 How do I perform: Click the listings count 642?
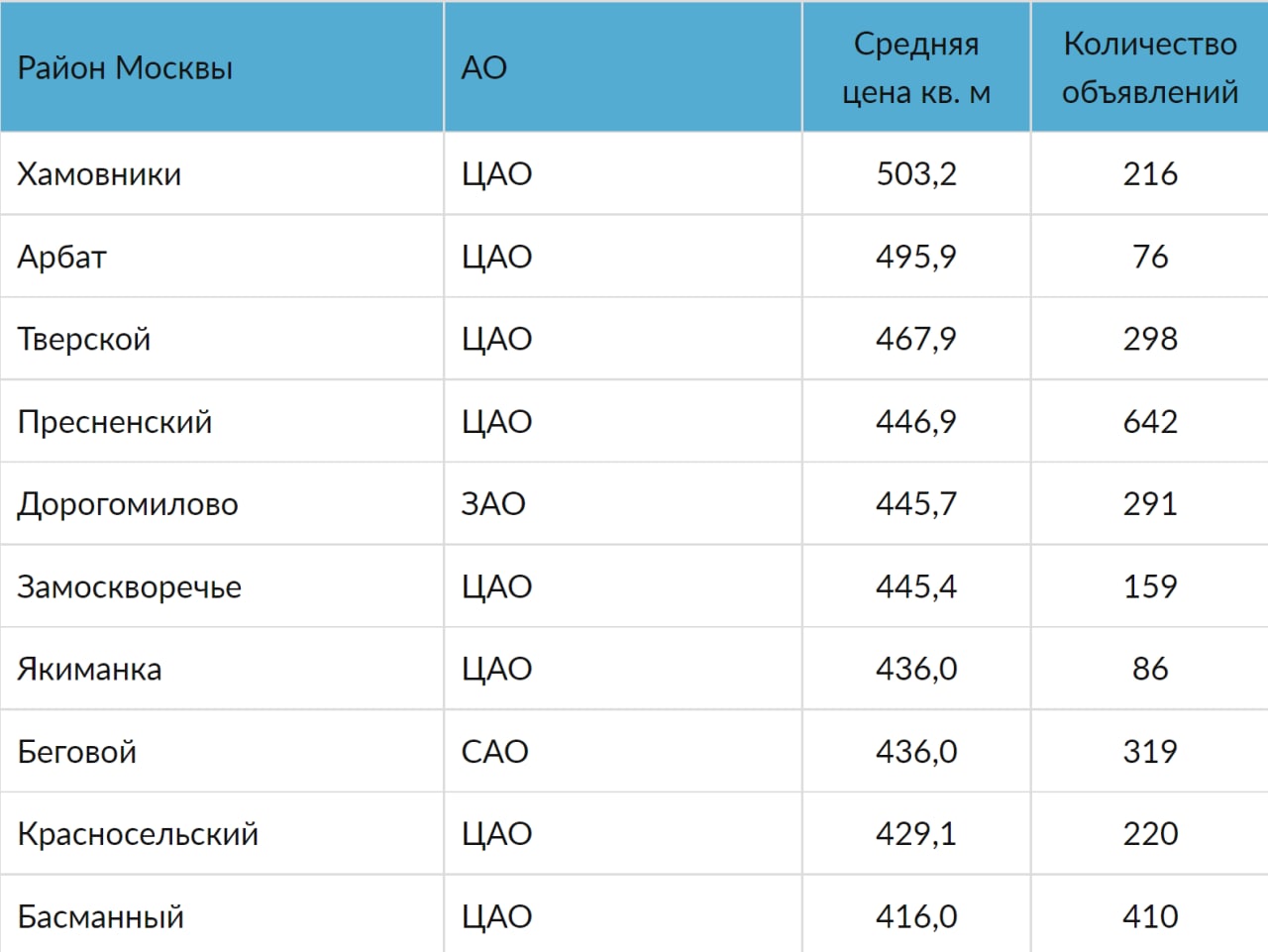[x=1150, y=422]
